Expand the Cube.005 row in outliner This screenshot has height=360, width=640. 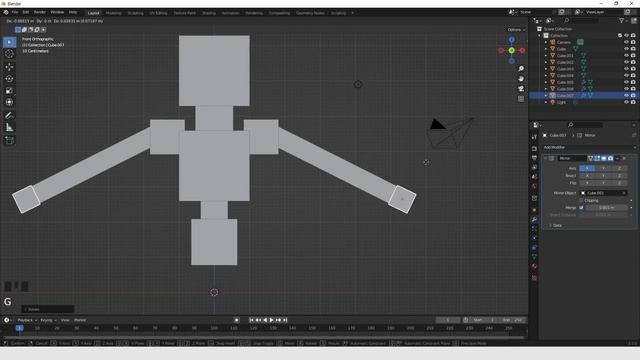tap(546, 82)
